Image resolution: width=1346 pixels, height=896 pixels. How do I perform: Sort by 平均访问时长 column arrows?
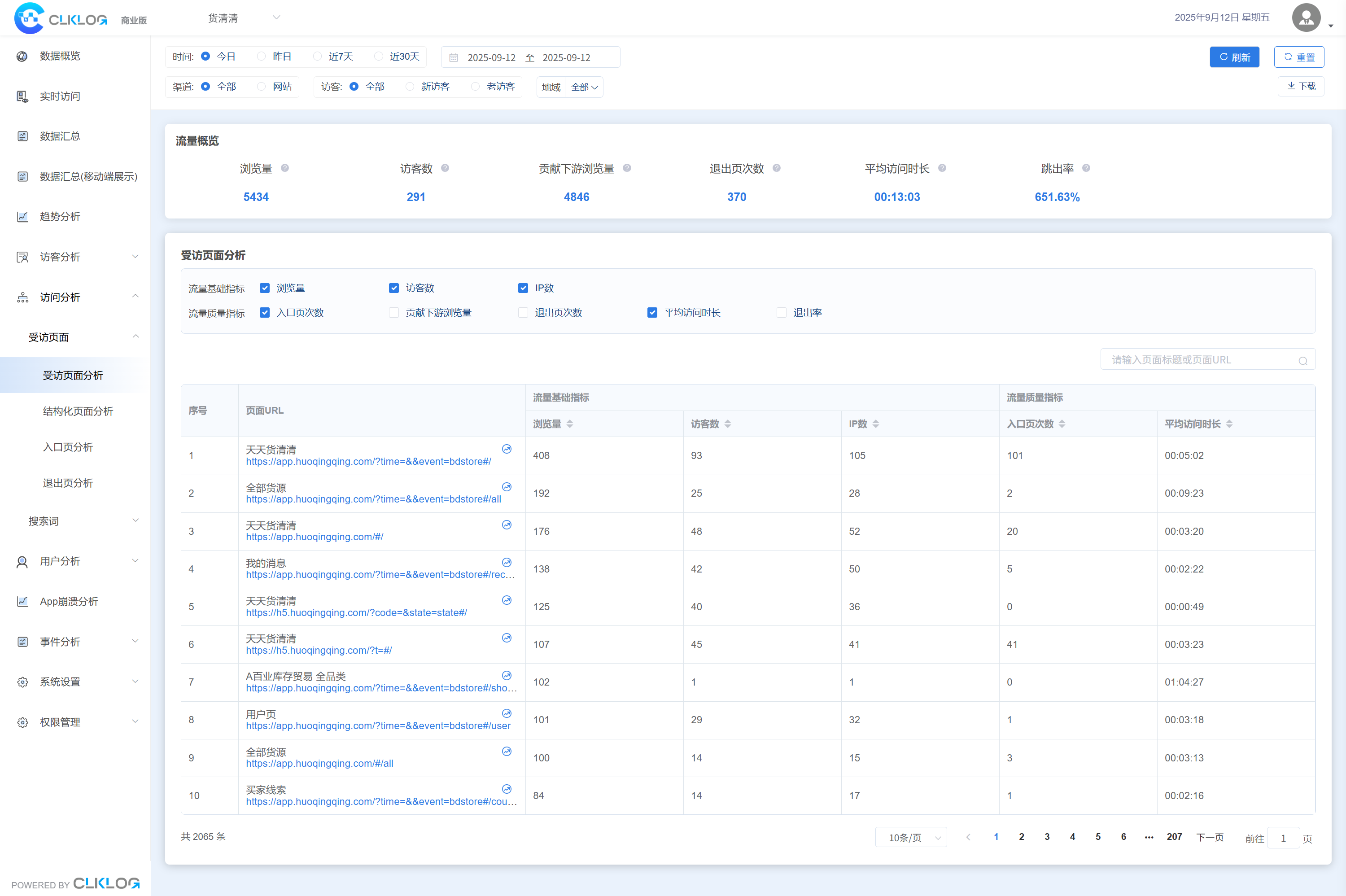1229,424
